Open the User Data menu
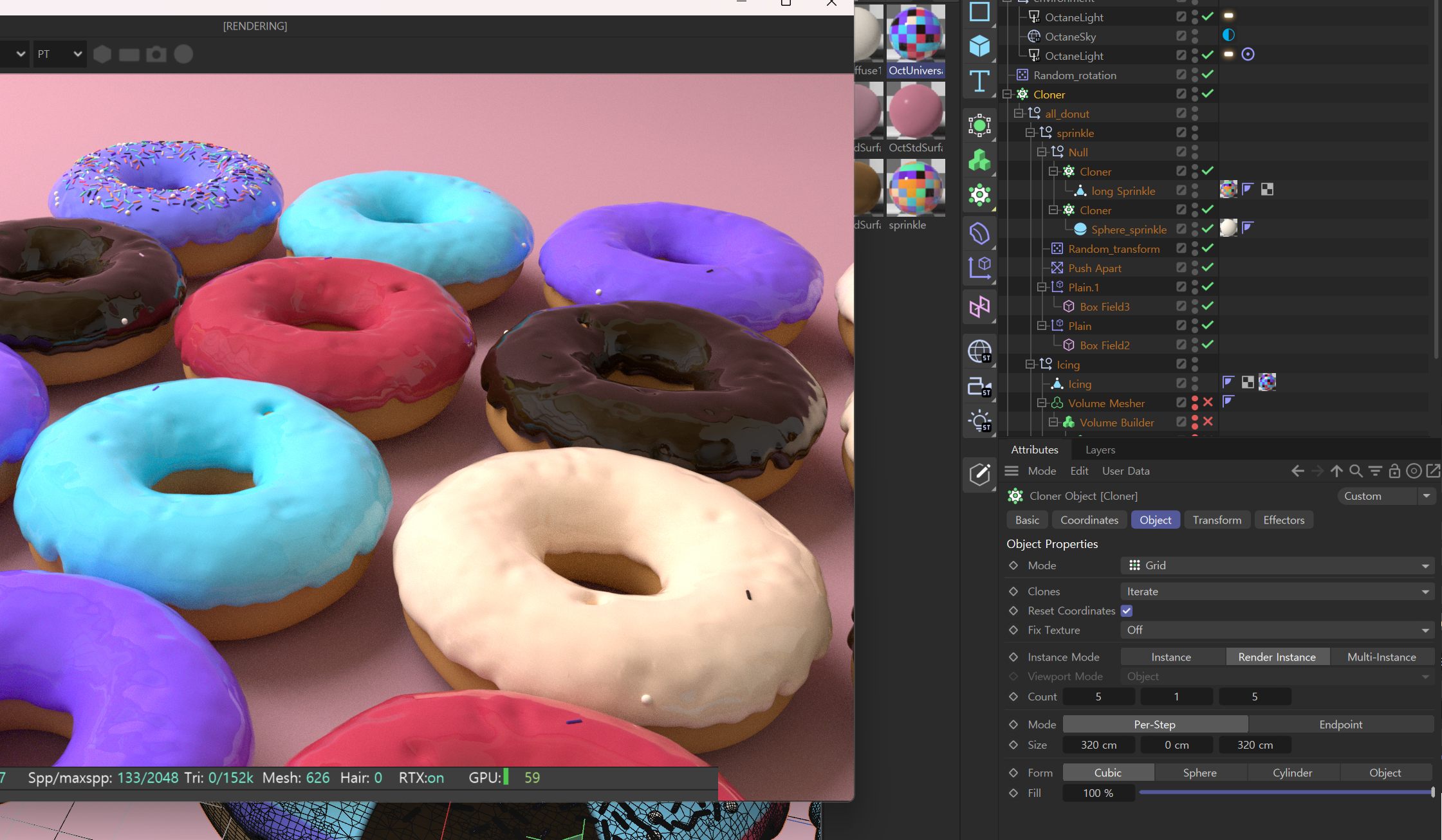 pyautogui.click(x=1125, y=471)
